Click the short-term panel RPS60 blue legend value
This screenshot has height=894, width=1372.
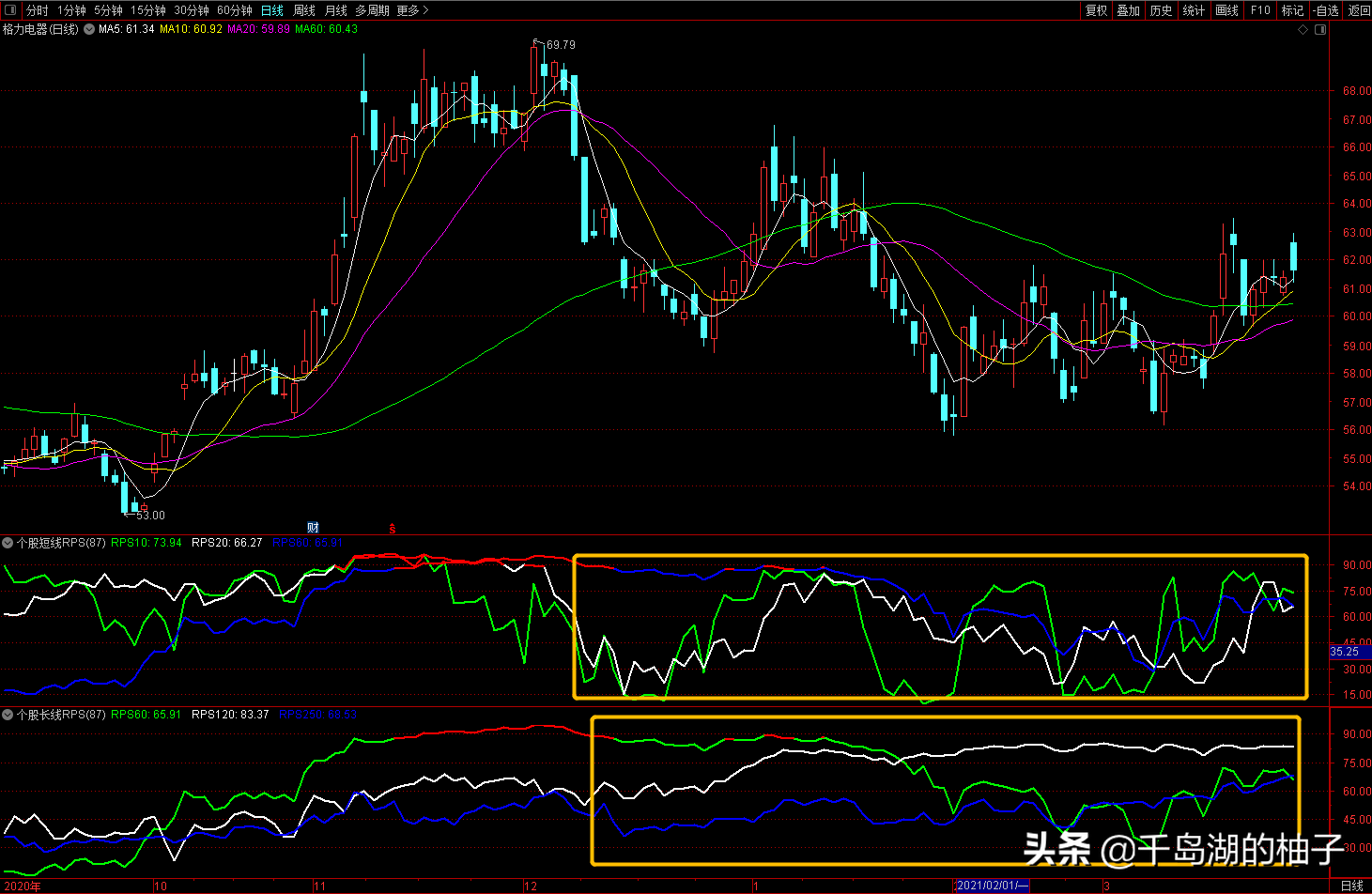coord(308,543)
